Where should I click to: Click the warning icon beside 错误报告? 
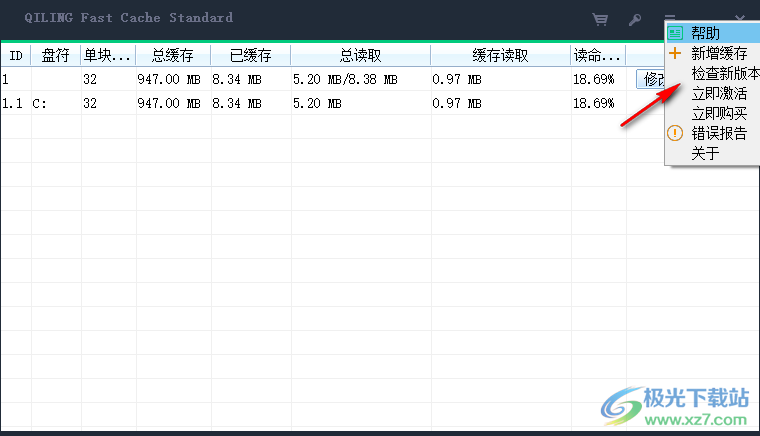tap(675, 133)
